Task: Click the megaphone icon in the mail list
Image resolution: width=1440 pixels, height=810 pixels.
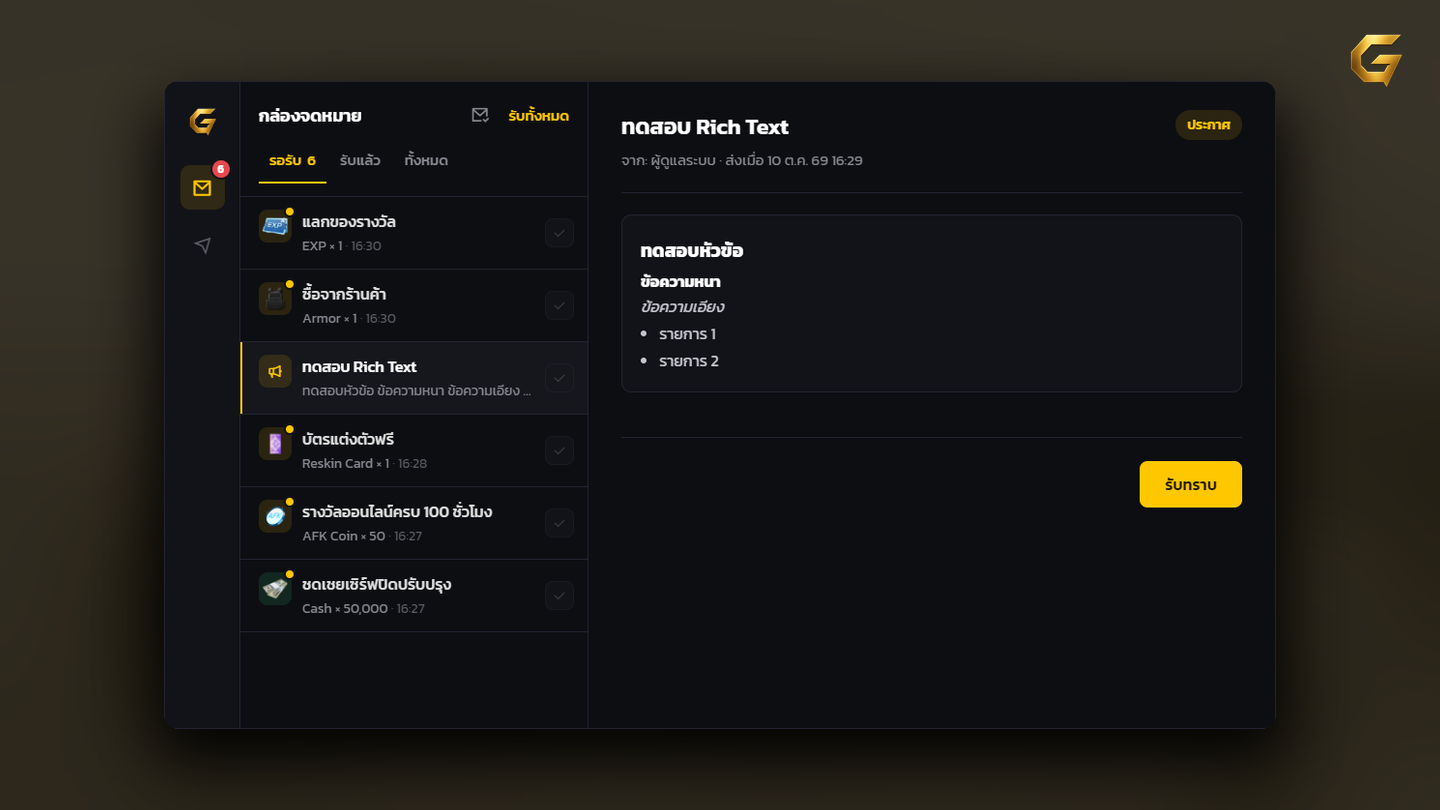Action: 275,371
